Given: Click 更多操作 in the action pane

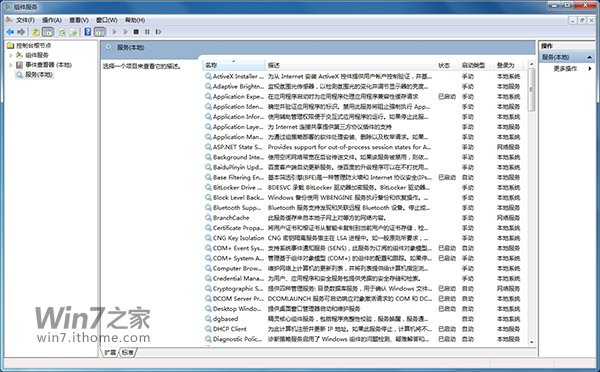Looking at the screenshot, I should point(565,69).
